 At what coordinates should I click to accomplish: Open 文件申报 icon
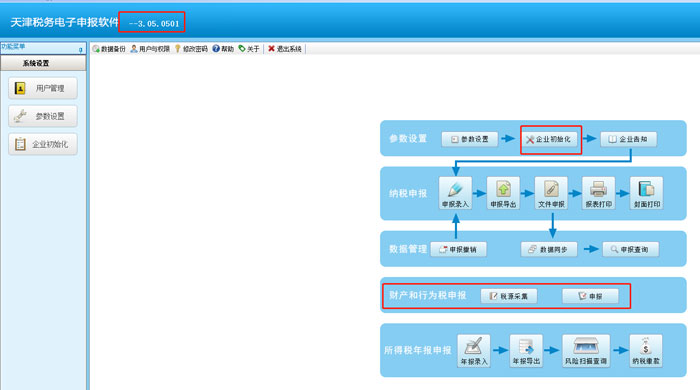pyautogui.click(x=551, y=193)
